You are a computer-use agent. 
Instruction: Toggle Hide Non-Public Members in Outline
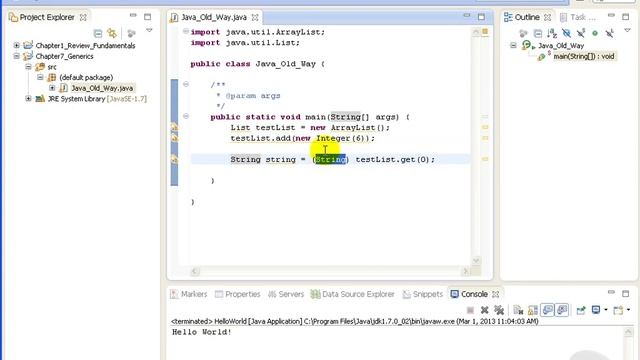tap(595, 33)
